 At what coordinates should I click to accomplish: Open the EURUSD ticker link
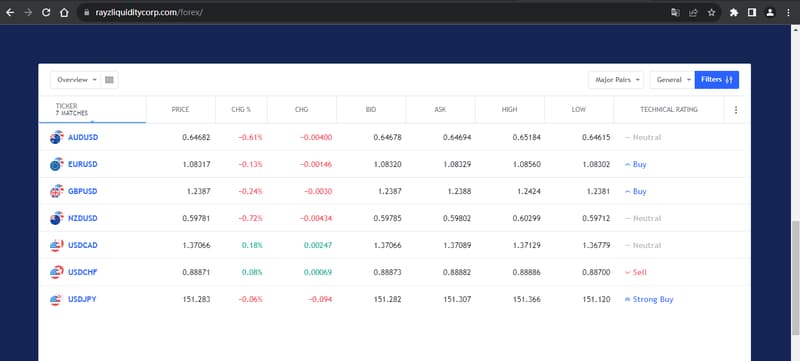(x=83, y=164)
